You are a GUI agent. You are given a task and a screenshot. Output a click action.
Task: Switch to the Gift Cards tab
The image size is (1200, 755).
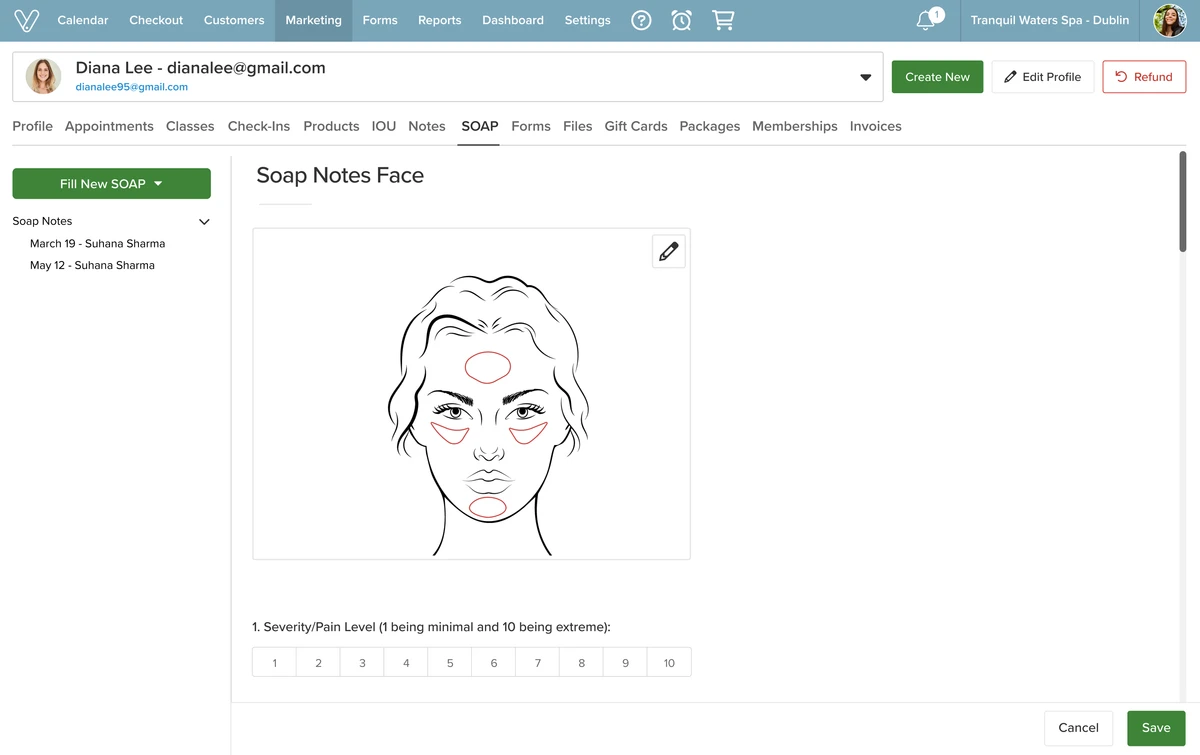click(x=636, y=126)
